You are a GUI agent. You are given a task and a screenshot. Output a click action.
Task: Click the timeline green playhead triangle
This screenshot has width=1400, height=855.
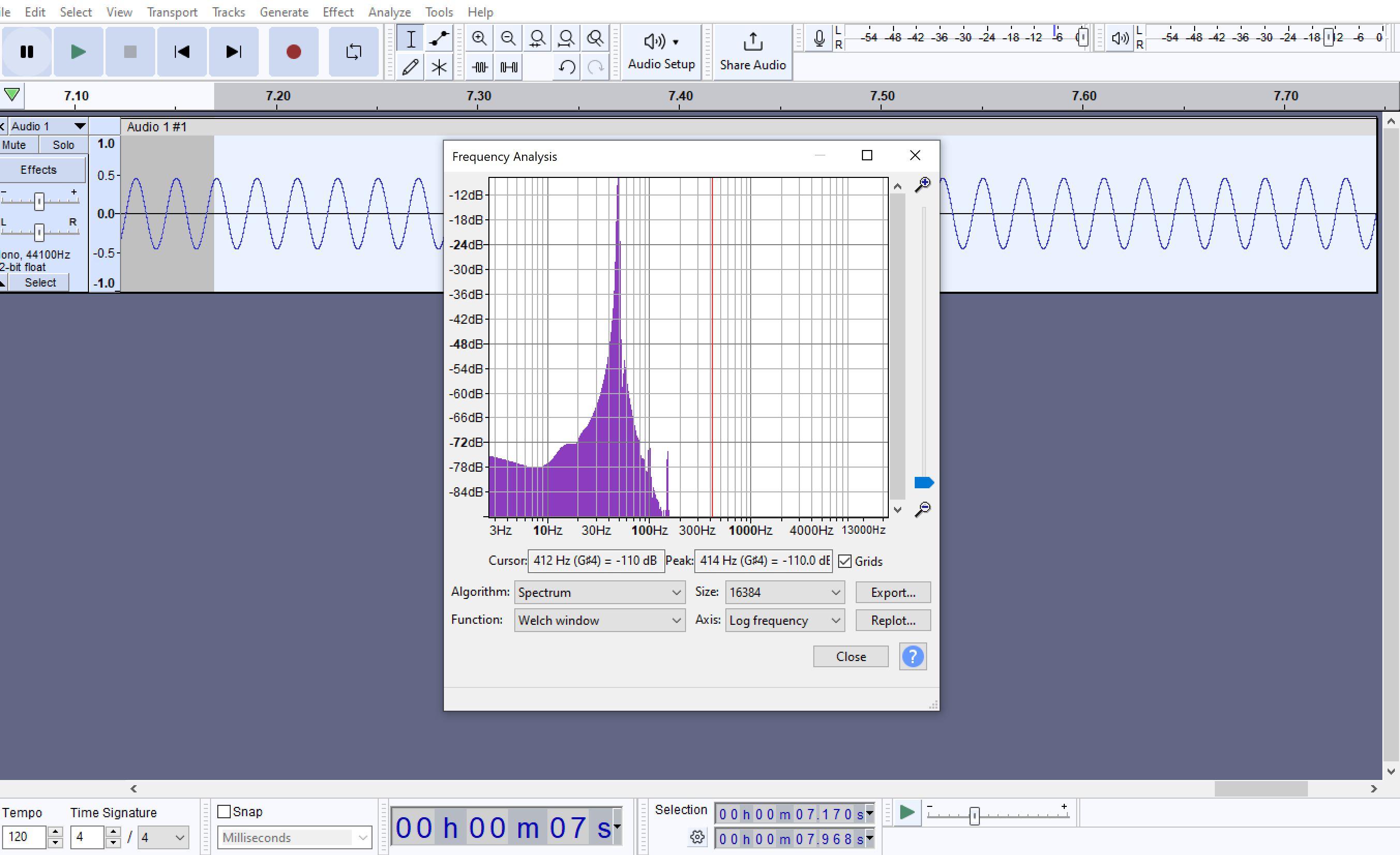pyautogui.click(x=12, y=95)
